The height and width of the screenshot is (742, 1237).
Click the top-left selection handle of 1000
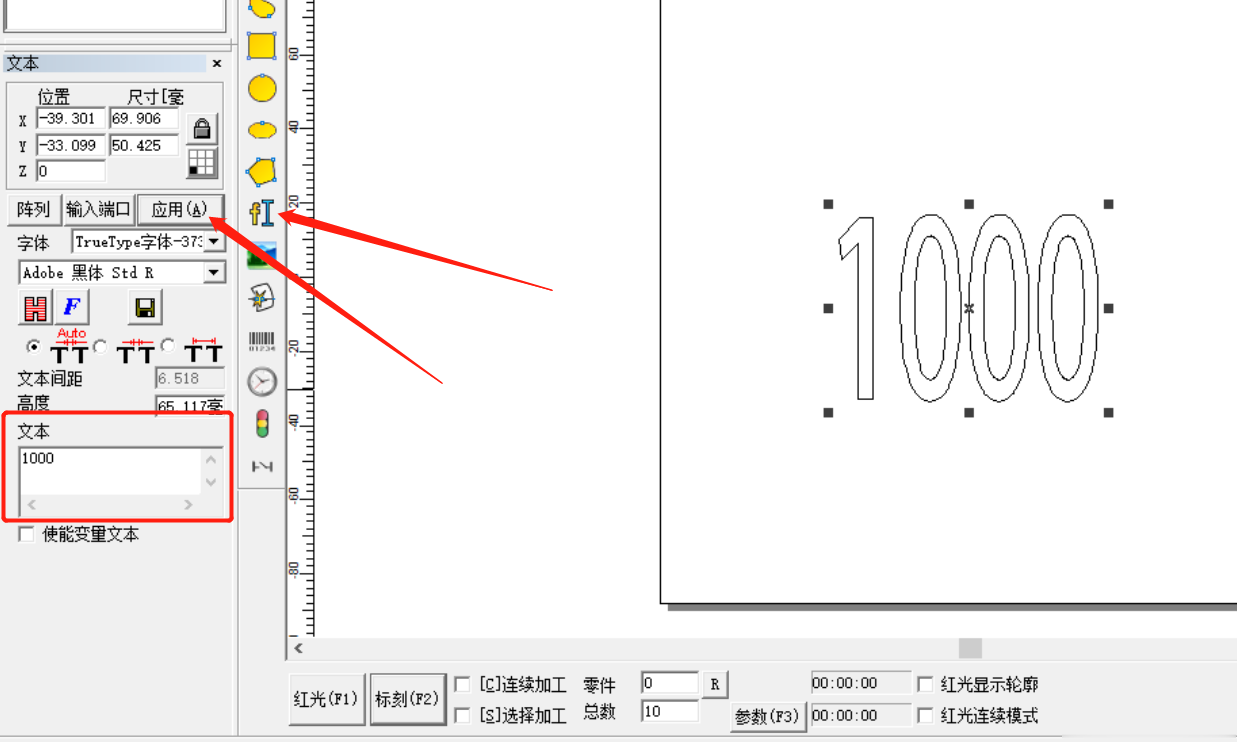pyautogui.click(x=828, y=204)
